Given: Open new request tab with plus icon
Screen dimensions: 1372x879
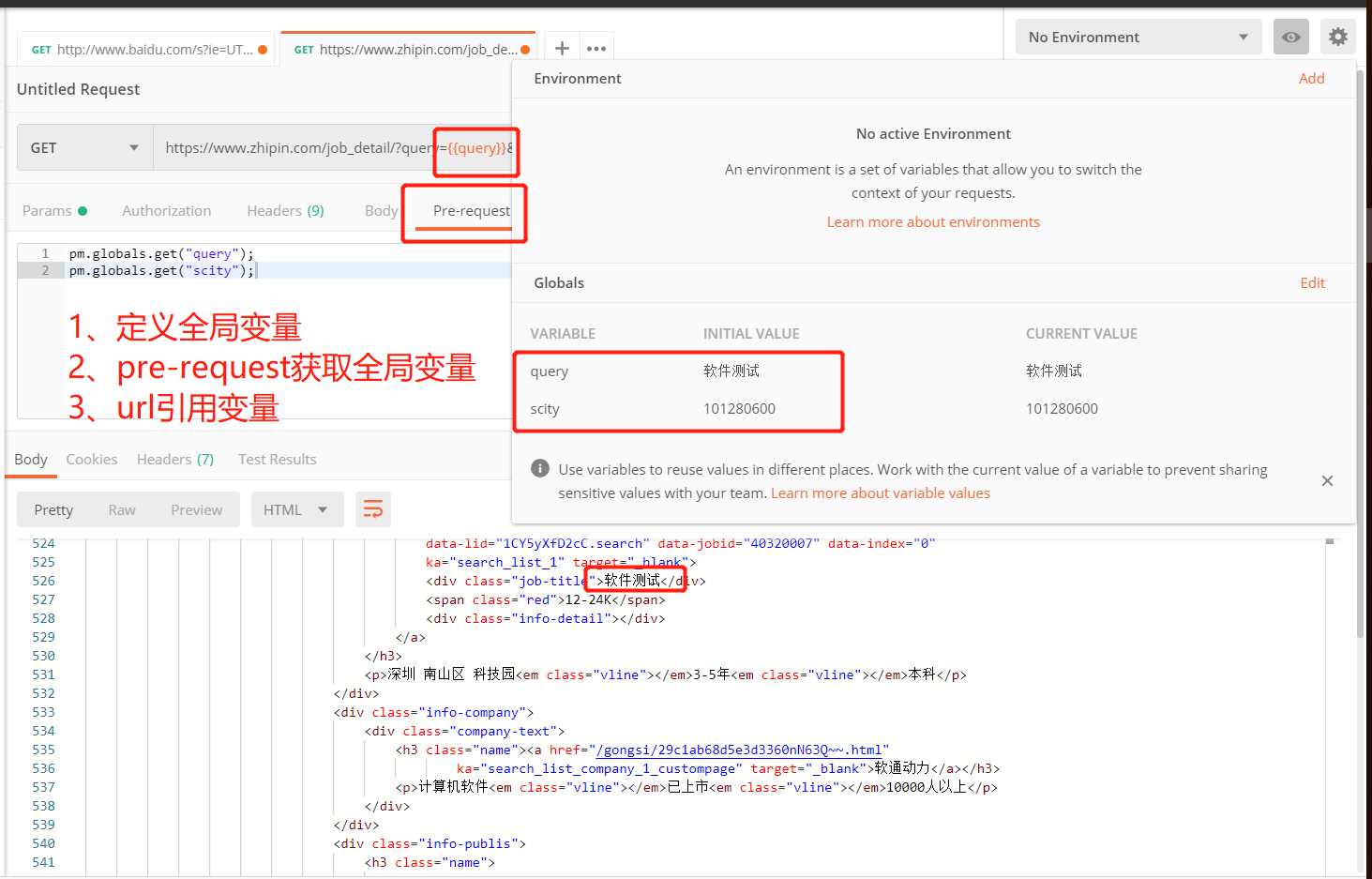Looking at the screenshot, I should coord(562,49).
